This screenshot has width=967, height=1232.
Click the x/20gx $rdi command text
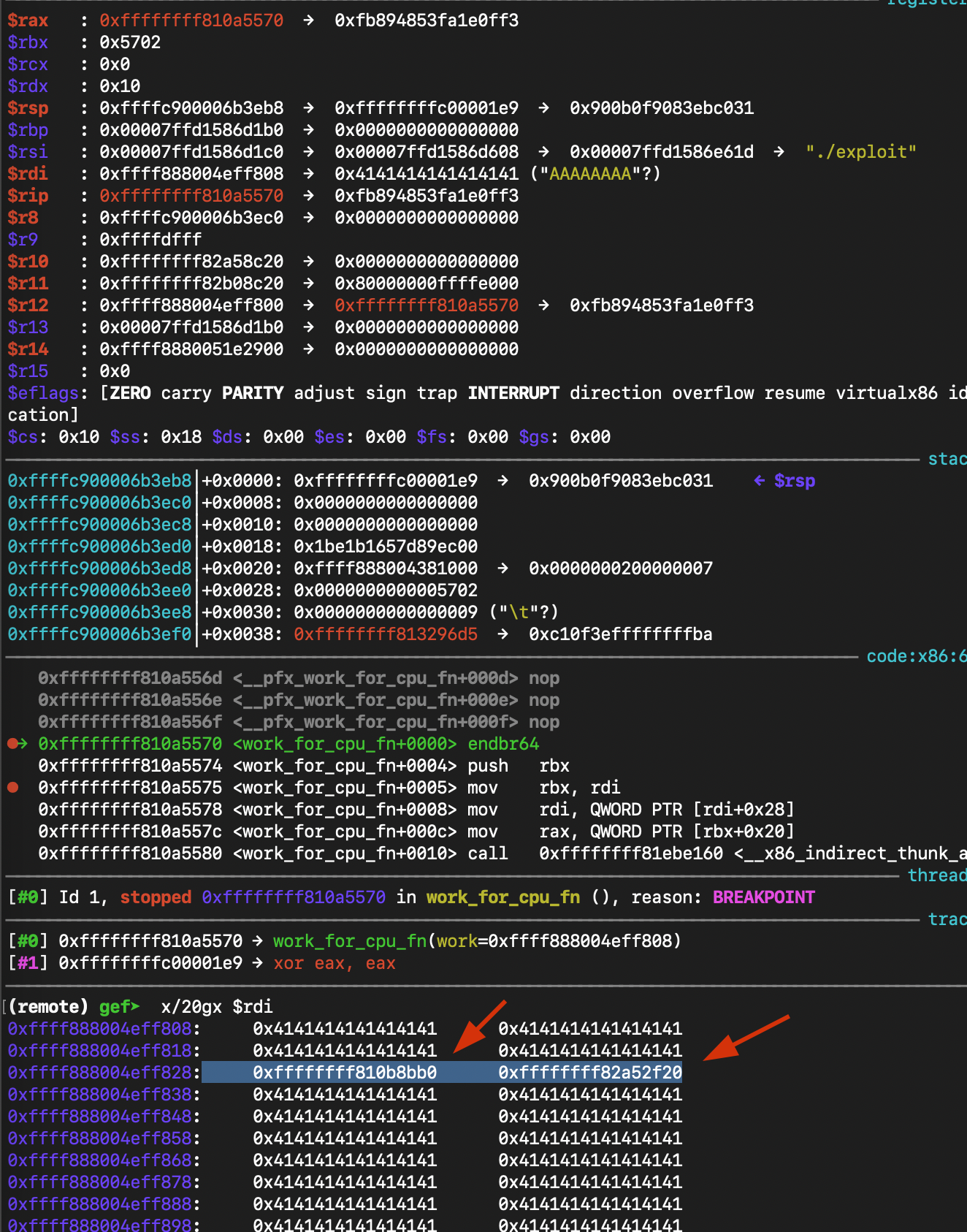pyautogui.click(x=217, y=1007)
